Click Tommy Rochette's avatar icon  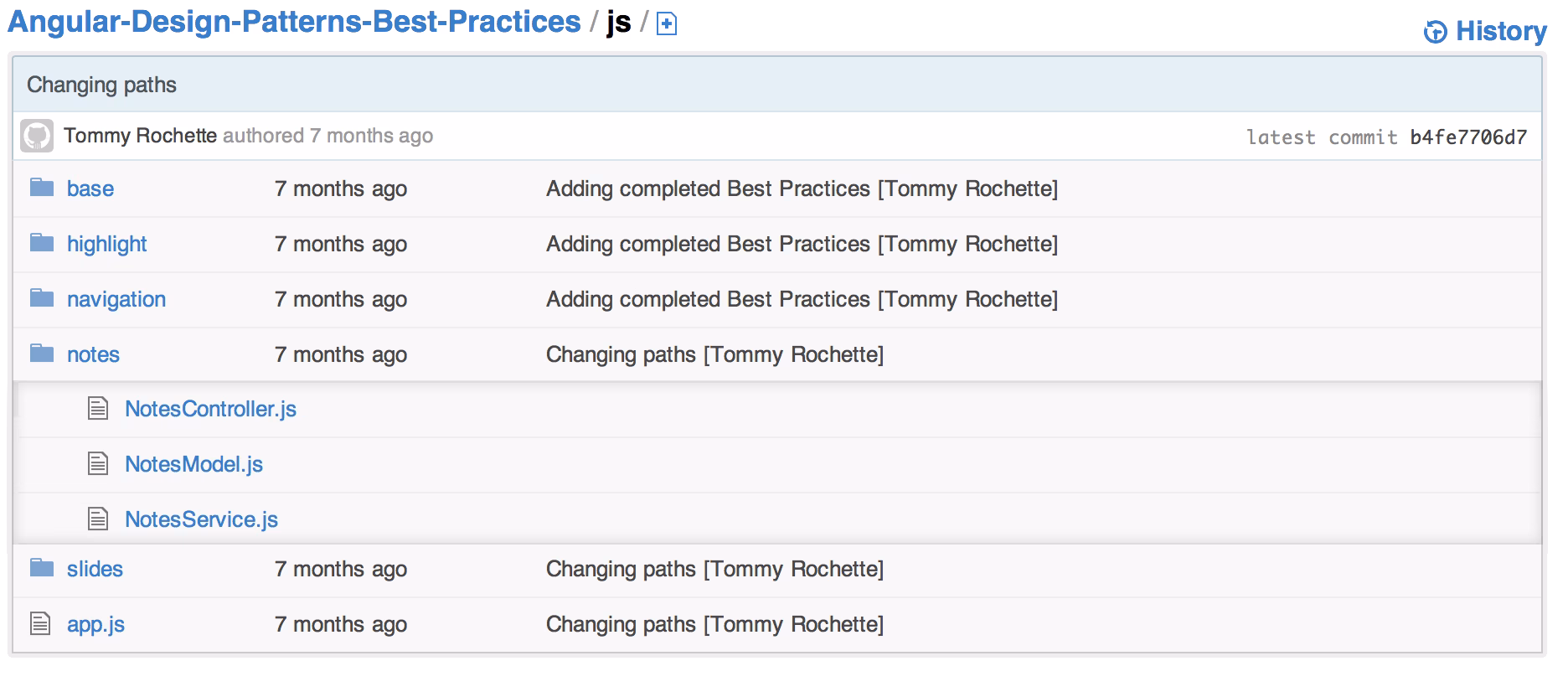37,136
